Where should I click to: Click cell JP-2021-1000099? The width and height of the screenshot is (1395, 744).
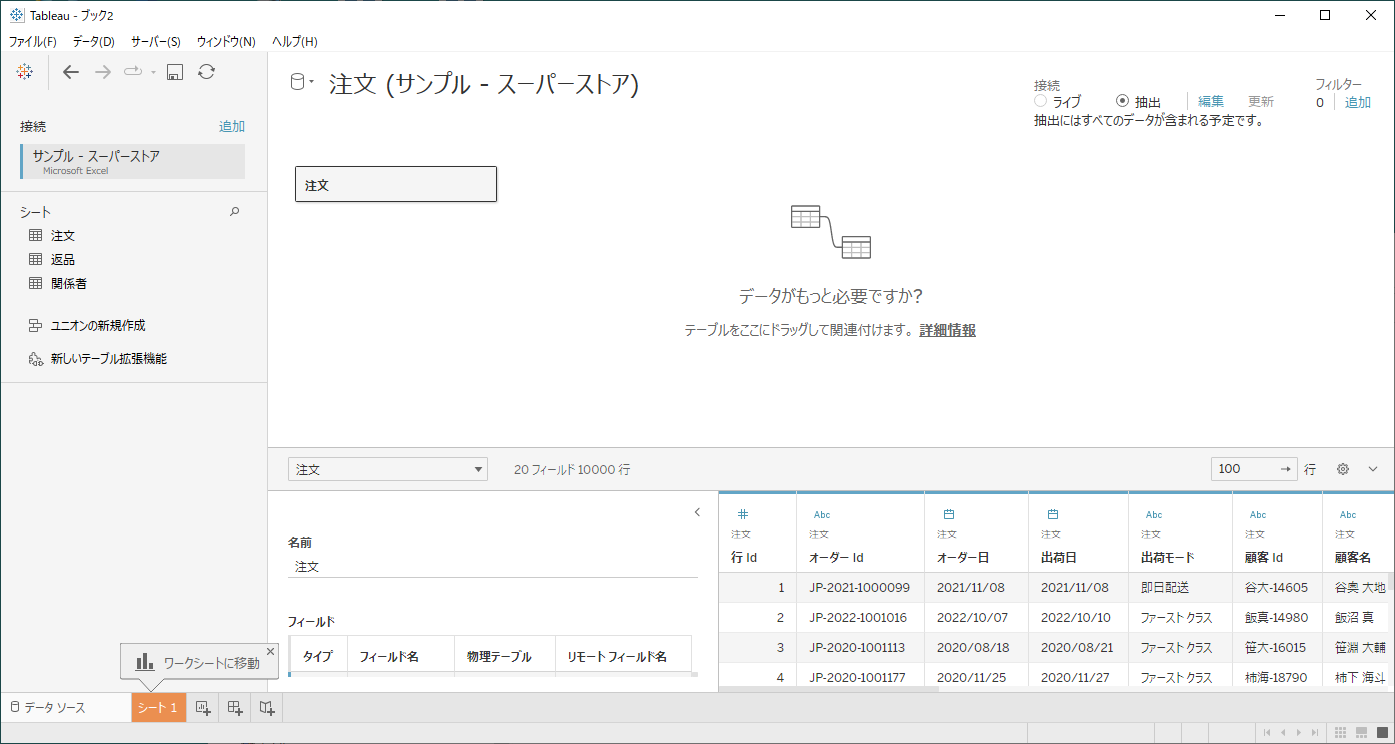pyautogui.click(x=859, y=588)
